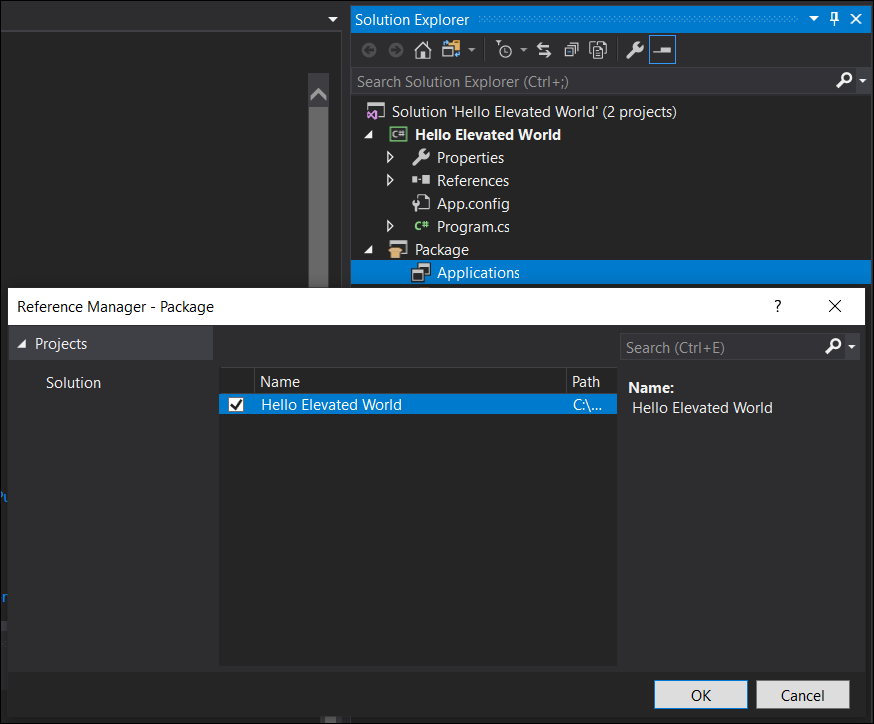The width and height of the screenshot is (874, 724).
Task: Select Program.cs file
Action: [473, 227]
